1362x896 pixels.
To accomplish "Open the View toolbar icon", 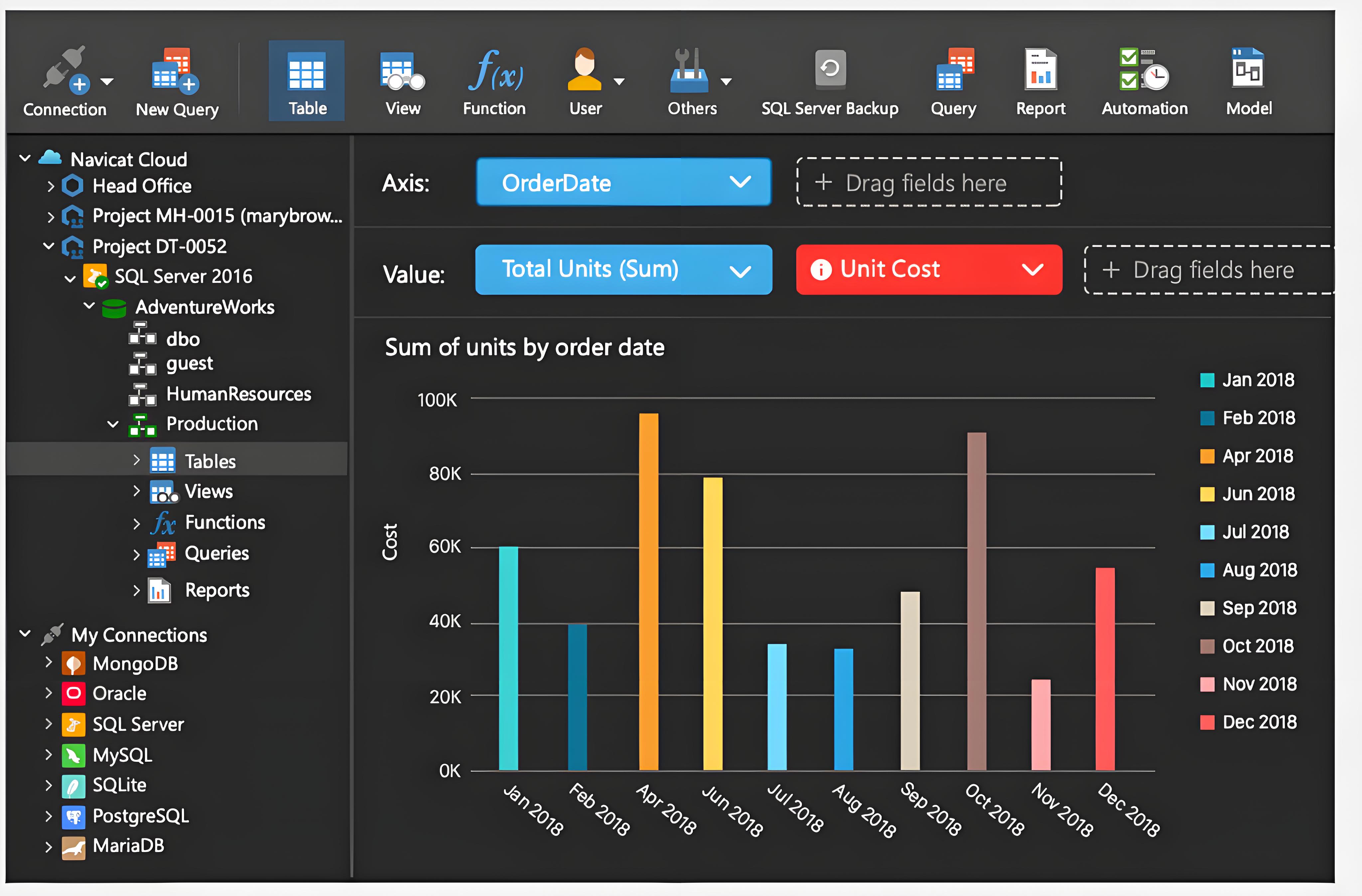I will point(403,71).
